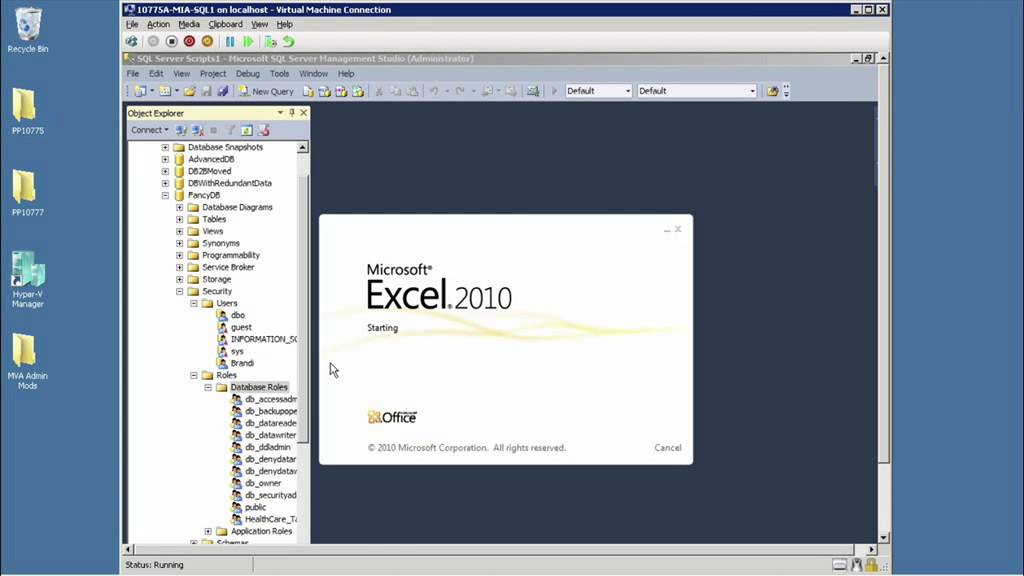Select the db_ddladmin role

tap(268, 447)
